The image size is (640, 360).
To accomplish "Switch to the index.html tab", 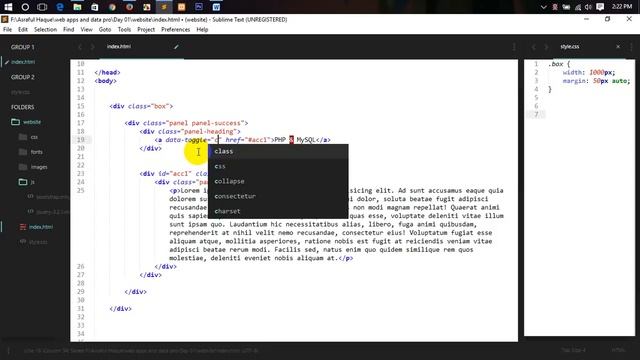I will [119, 47].
